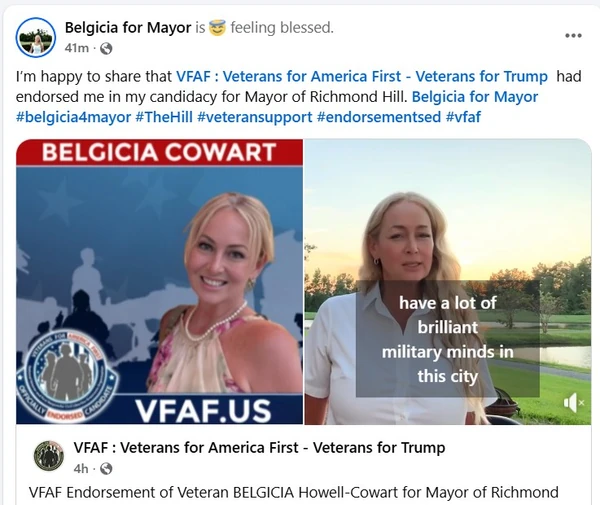The image size is (600, 505).
Task: Click the feeling blessed emoji icon
Action: (217, 28)
